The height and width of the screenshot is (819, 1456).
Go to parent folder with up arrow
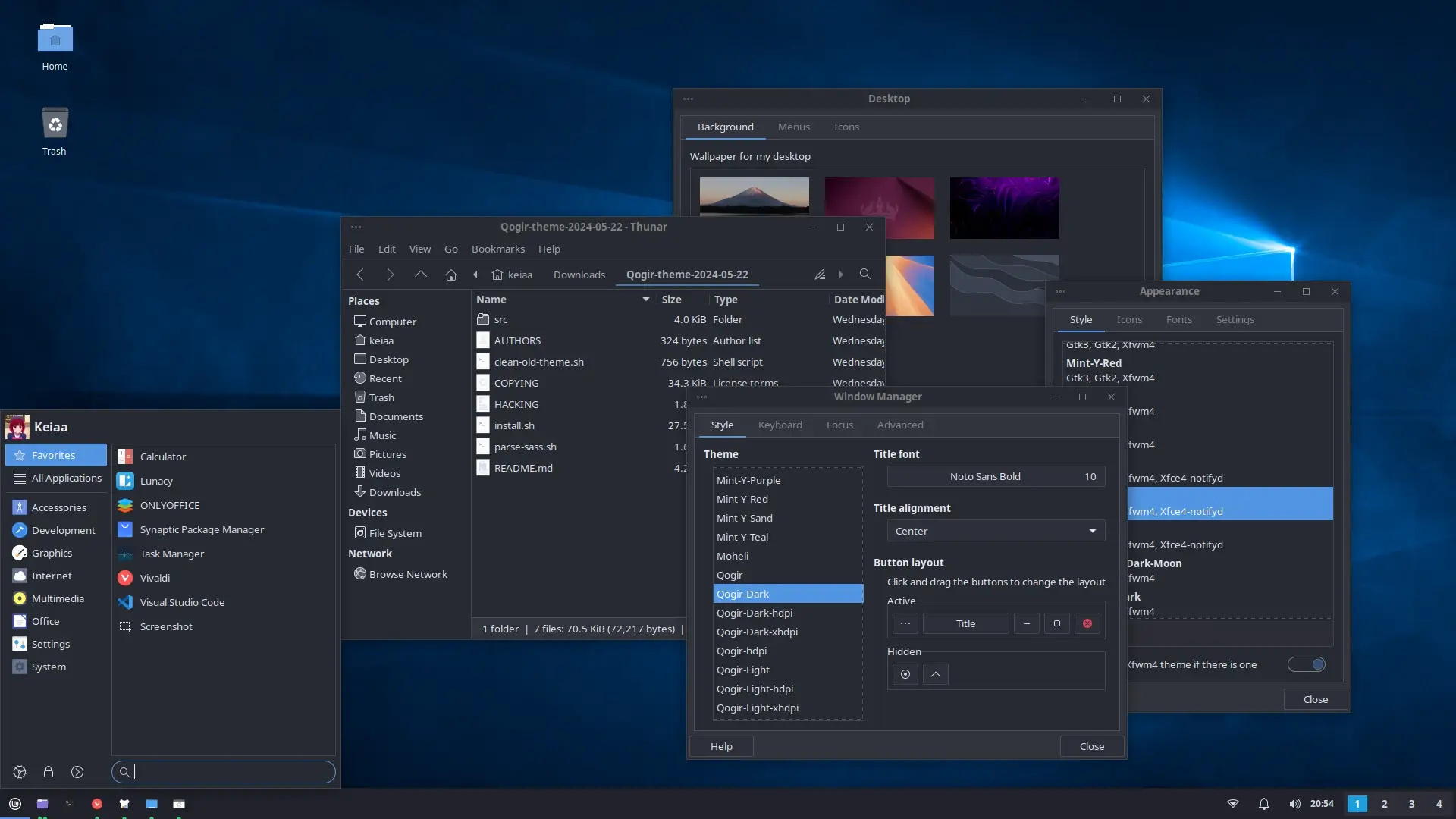click(x=420, y=275)
